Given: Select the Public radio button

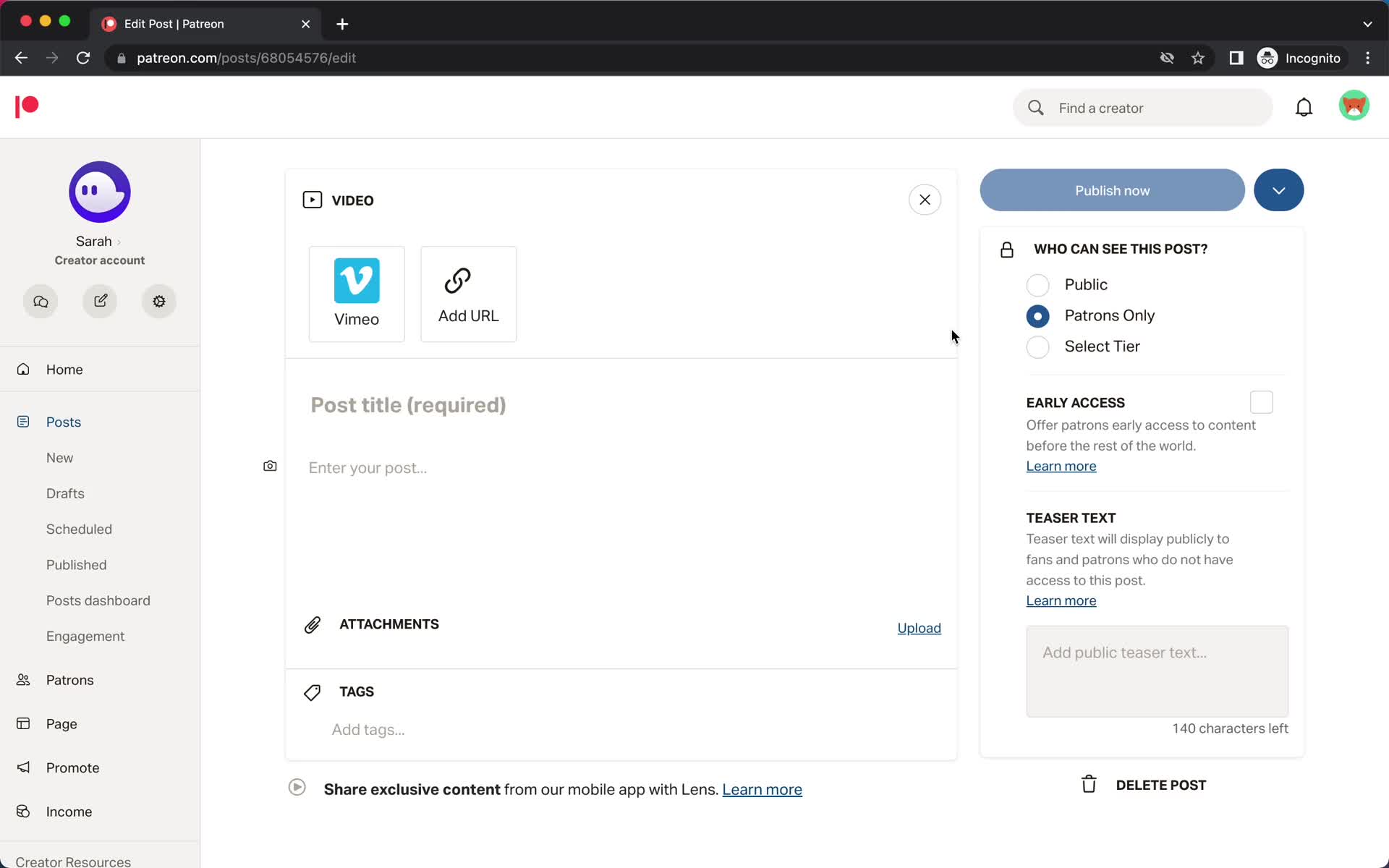Looking at the screenshot, I should click(1038, 284).
